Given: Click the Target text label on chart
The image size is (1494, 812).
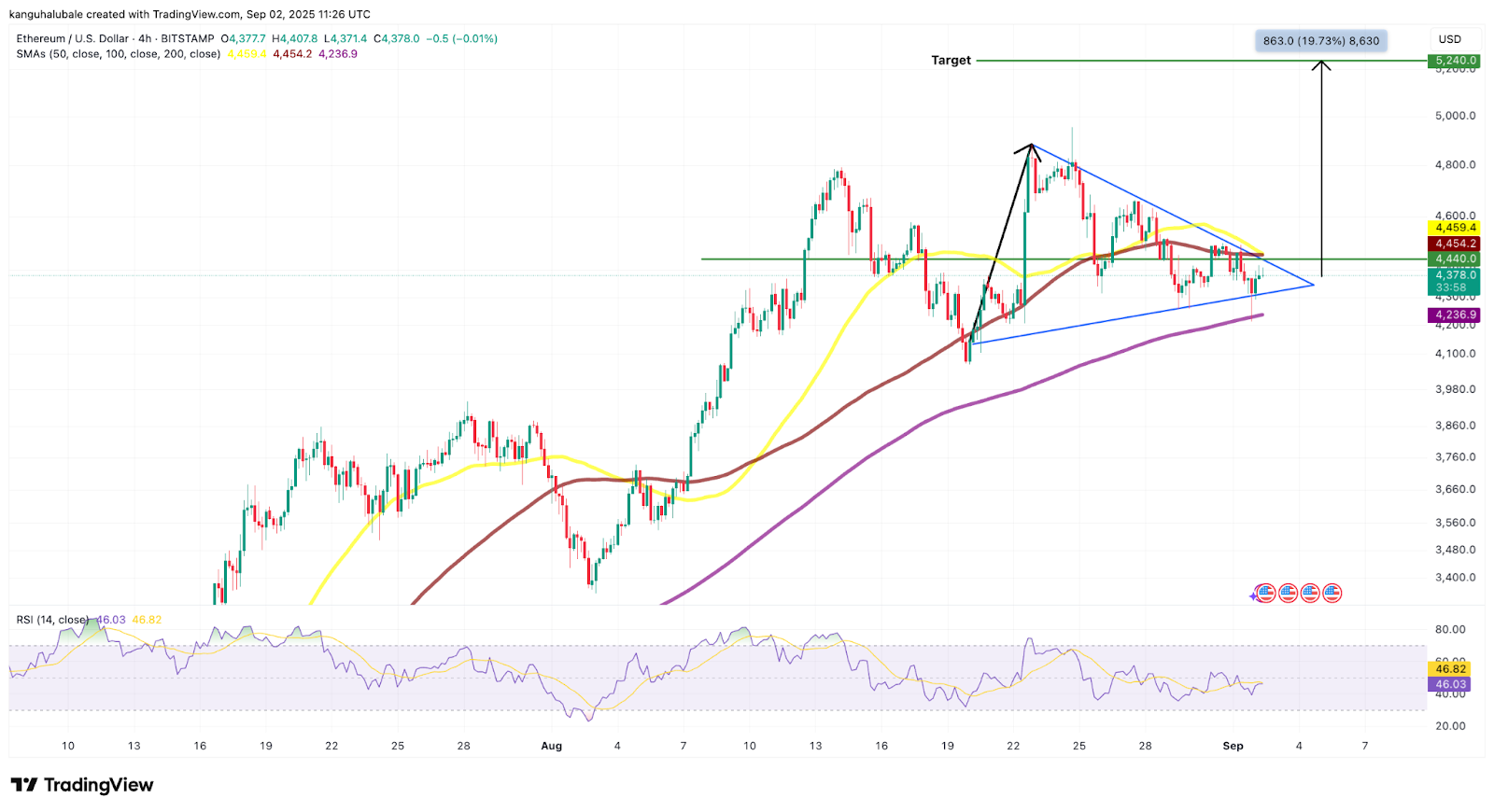Looking at the screenshot, I should 951,61.
